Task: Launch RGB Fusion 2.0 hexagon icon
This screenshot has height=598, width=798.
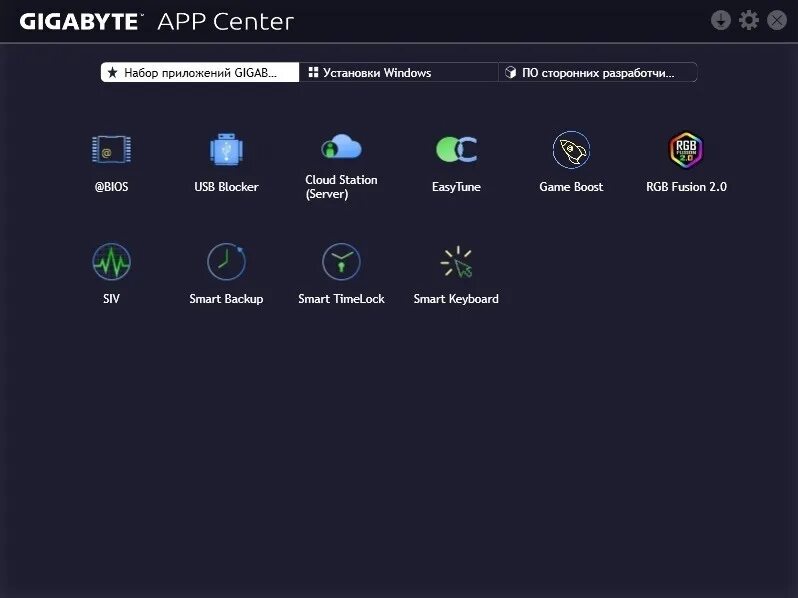Action: click(686, 149)
